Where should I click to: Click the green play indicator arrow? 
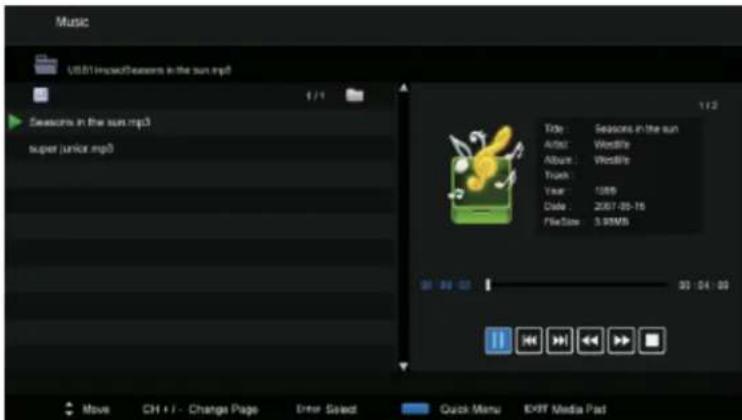point(15,122)
